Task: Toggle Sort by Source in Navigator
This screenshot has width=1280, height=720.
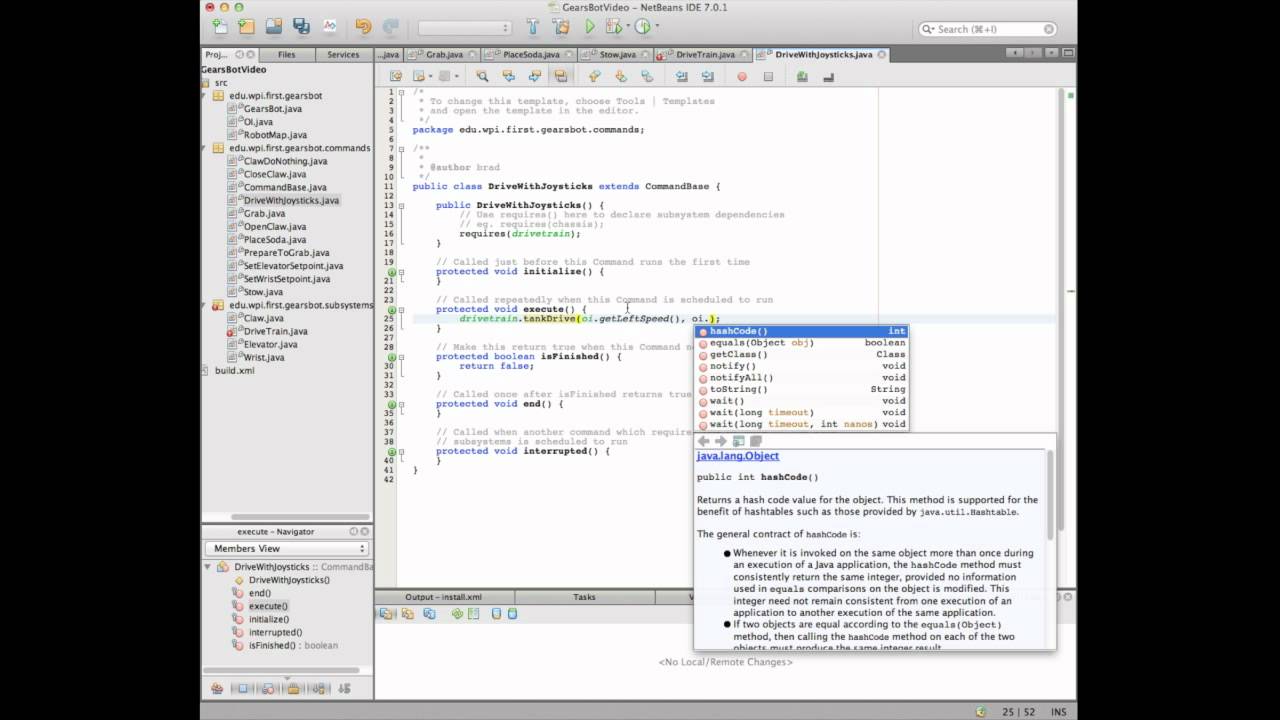Action: [344, 688]
